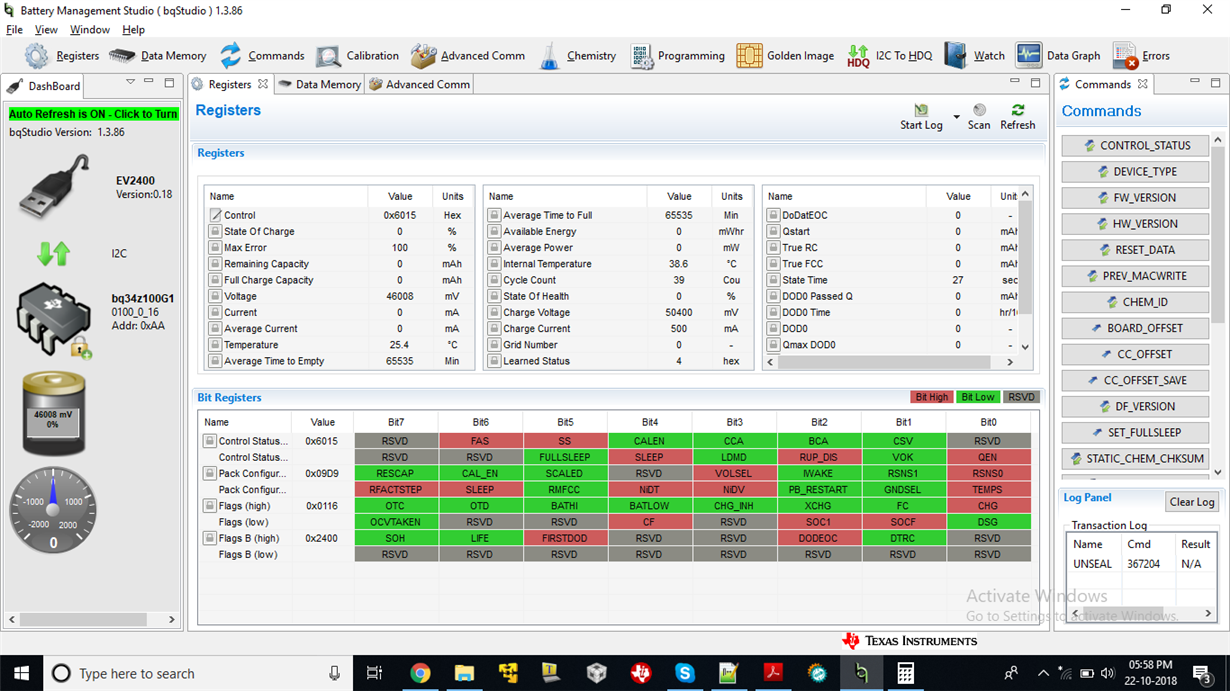Close the Registers tab
The image size is (1230, 691).
point(263,85)
